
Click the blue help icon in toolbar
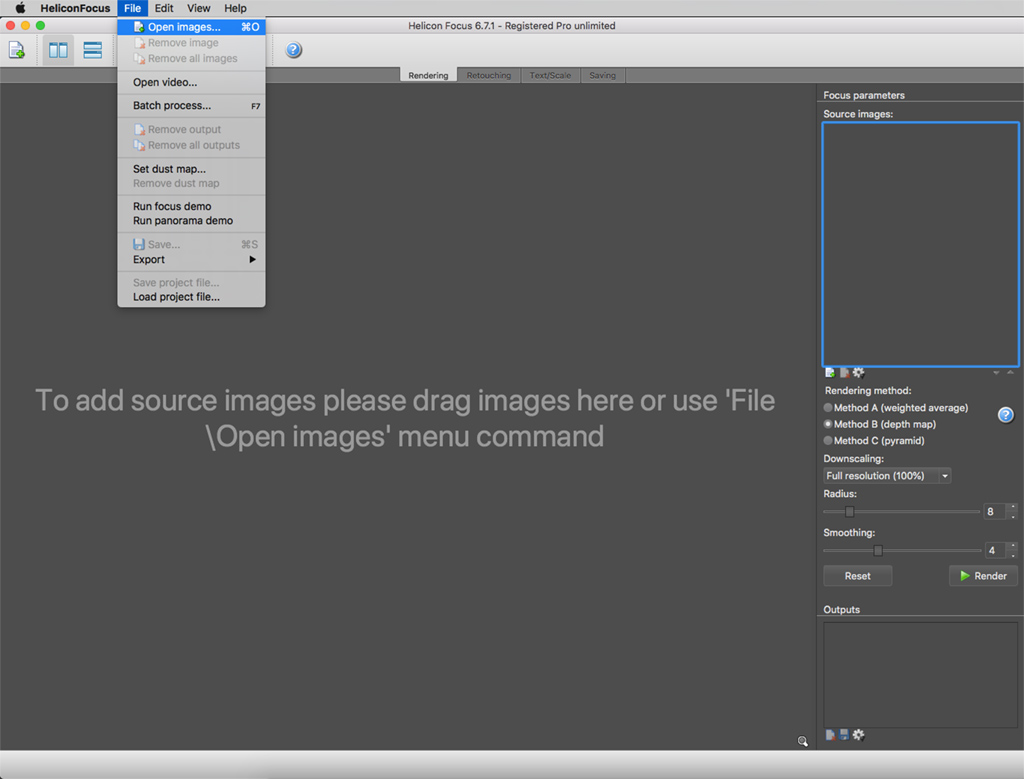click(x=293, y=50)
